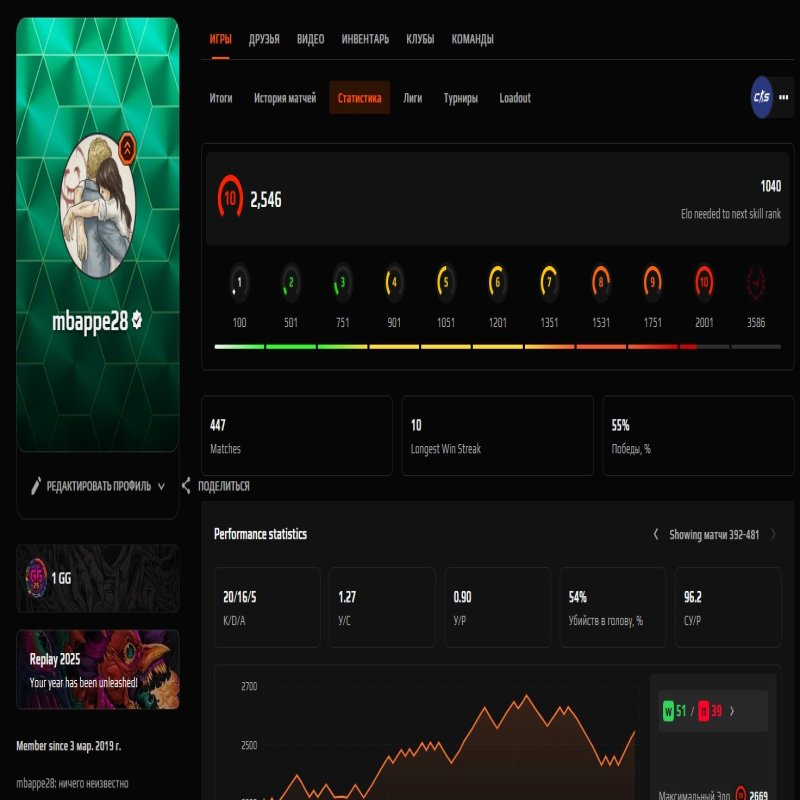Click the Поделиться share button
The width and height of the screenshot is (800, 800).
[x=223, y=486]
